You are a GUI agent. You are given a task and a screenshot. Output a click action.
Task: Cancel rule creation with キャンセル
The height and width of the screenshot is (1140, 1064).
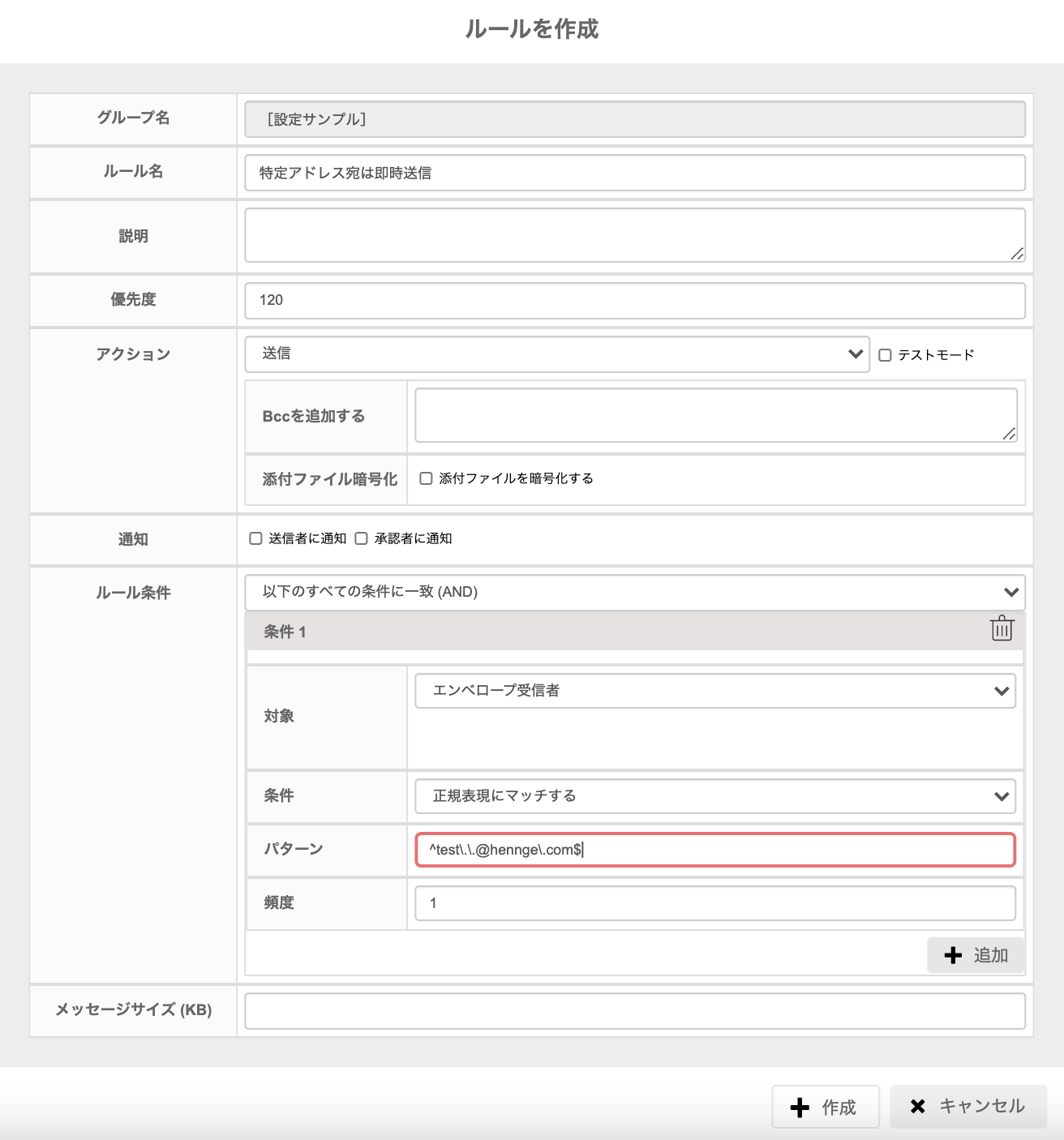pyautogui.click(x=968, y=1107)
